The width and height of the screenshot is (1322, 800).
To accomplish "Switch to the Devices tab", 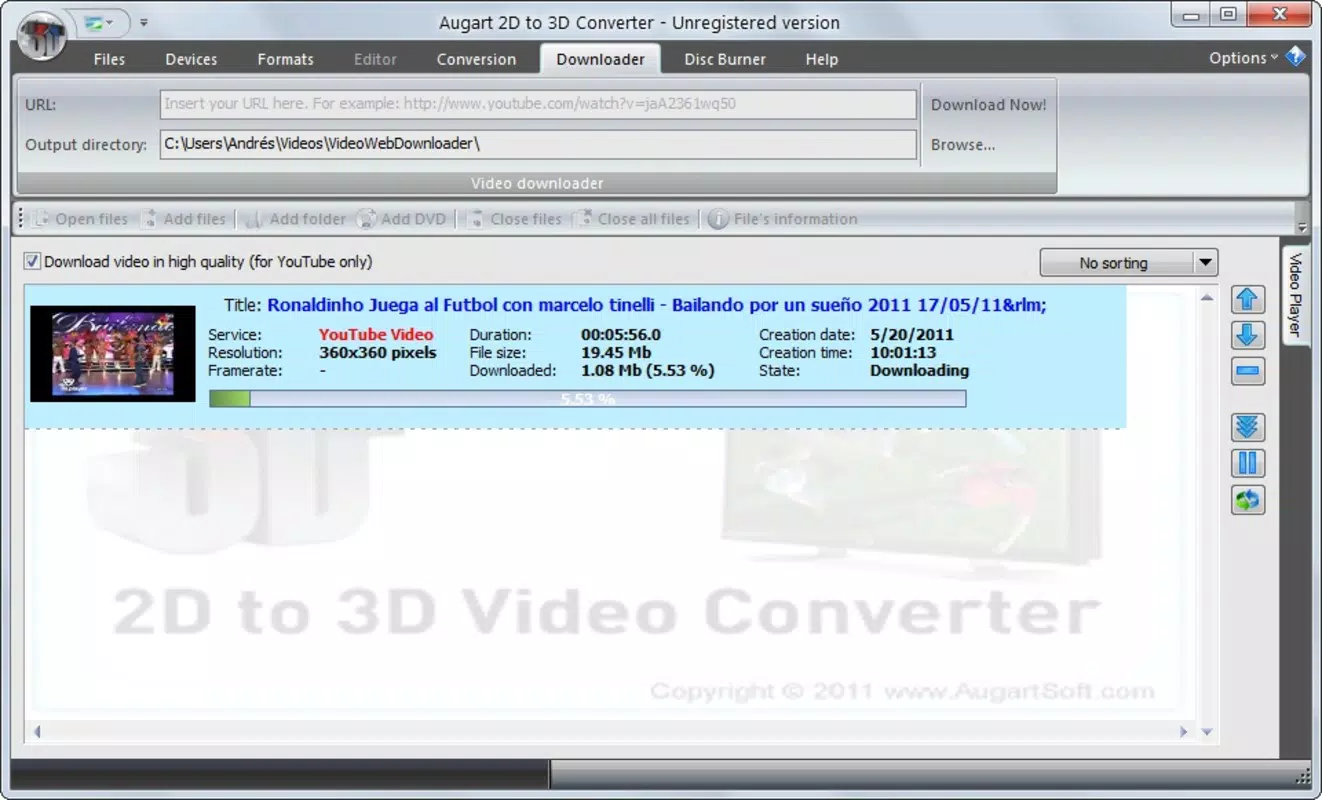I will pyautogui.click(x=191, y=59).
